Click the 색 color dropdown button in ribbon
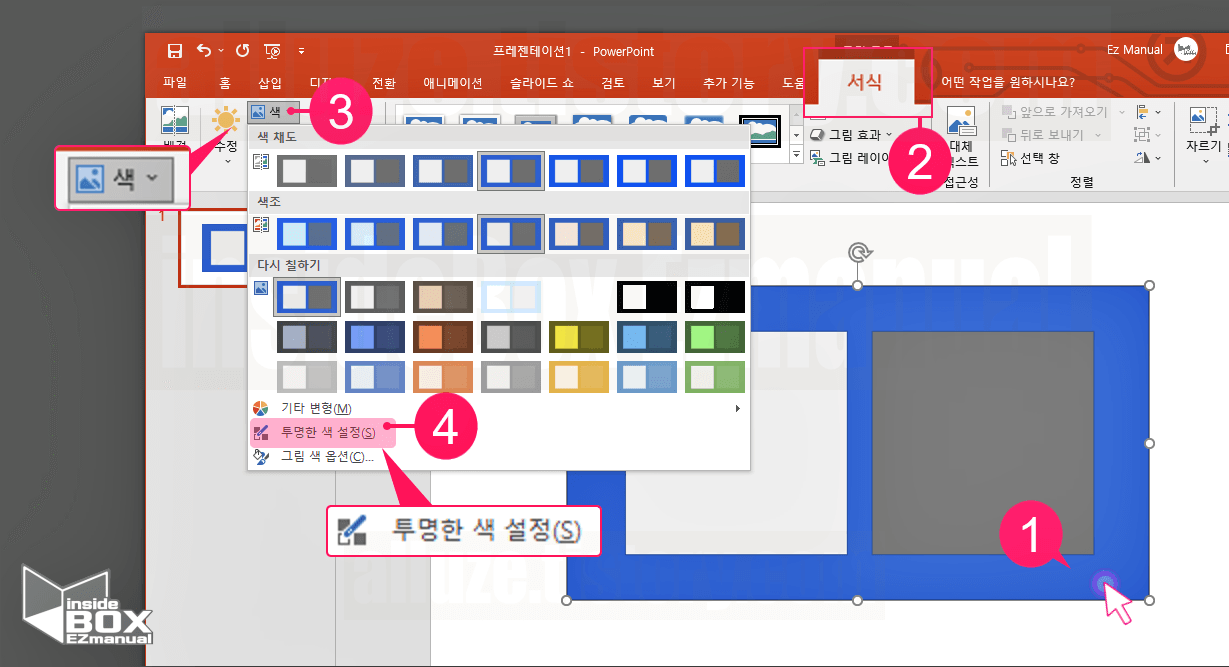The height and width of the screenshot is (667, 1229). [x=273, y=112]
